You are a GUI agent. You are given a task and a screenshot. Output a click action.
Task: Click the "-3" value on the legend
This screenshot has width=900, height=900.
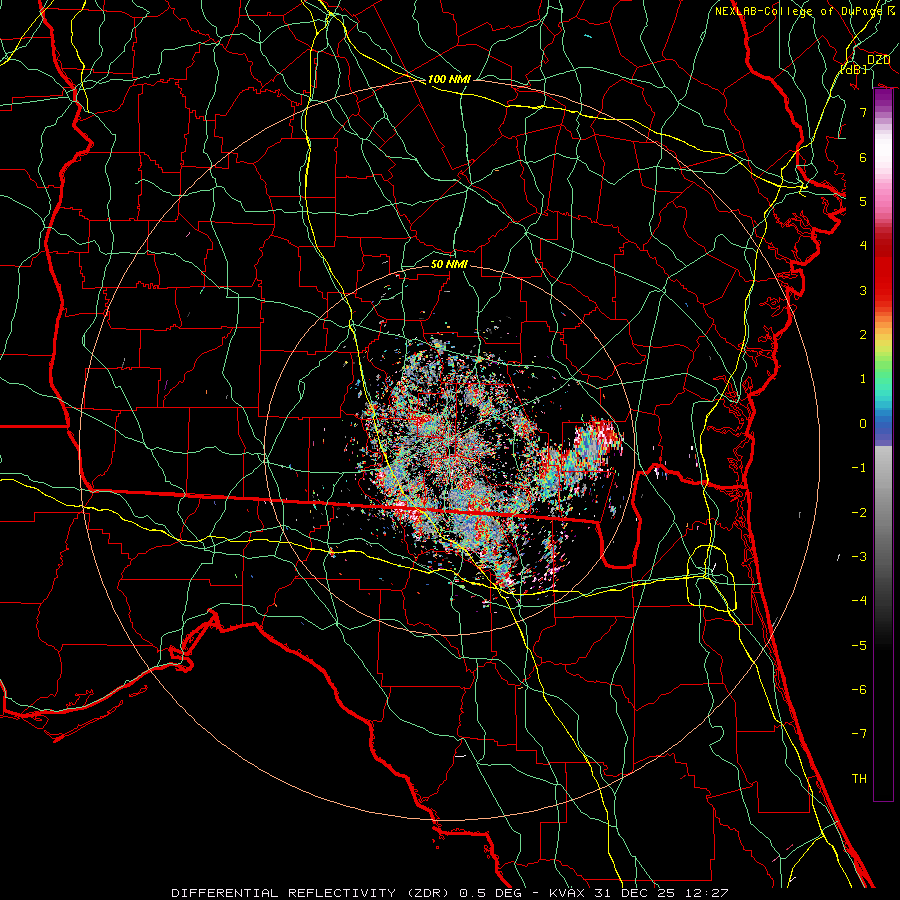tap(859, 557)
